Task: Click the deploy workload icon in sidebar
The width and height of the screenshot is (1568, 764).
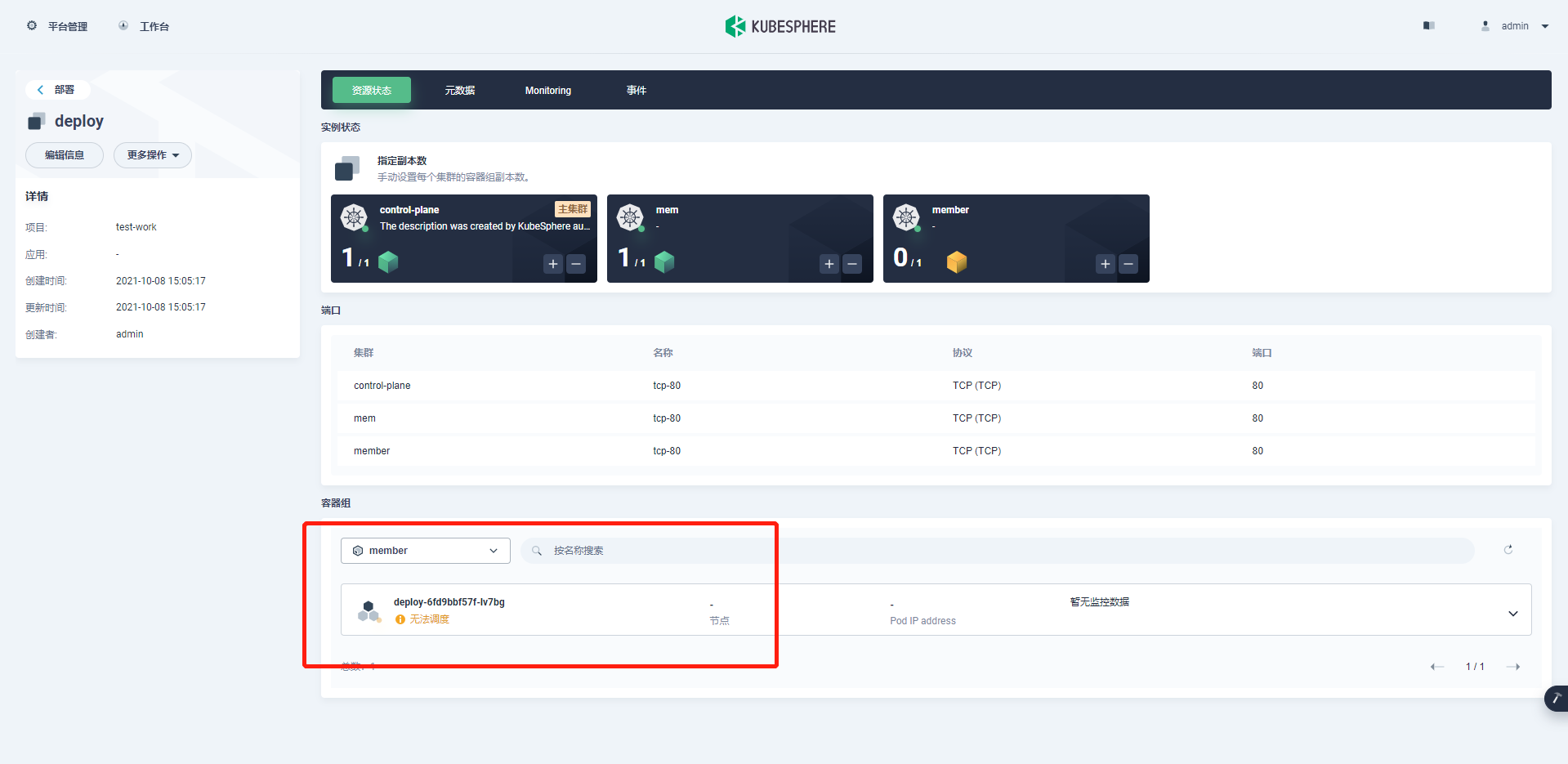Action: pyautogui.click(x=37, y=121)
